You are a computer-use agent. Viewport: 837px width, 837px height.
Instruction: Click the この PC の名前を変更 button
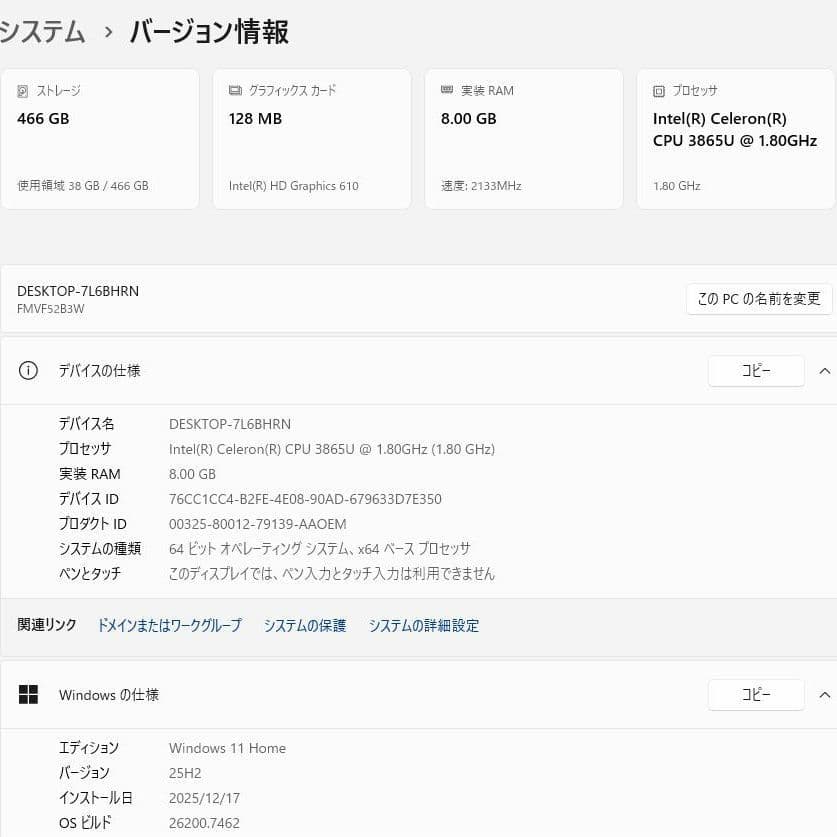click(x=758, y=298)
